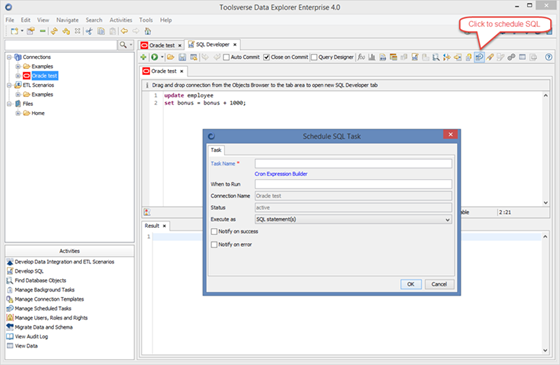Open the blue help question mark icon
Viewport: 560px width, 365px height.
point(549,57)
